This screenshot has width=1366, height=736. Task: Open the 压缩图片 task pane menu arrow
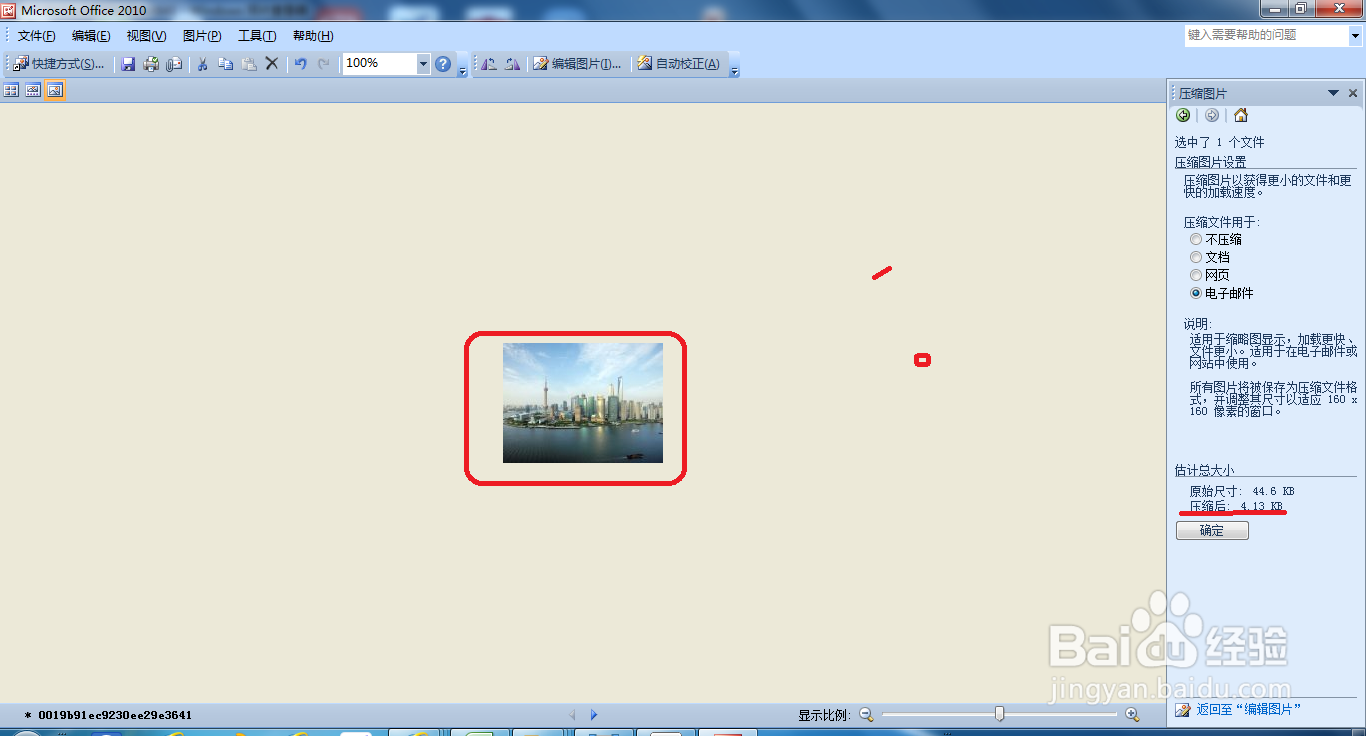[1333, 93]
